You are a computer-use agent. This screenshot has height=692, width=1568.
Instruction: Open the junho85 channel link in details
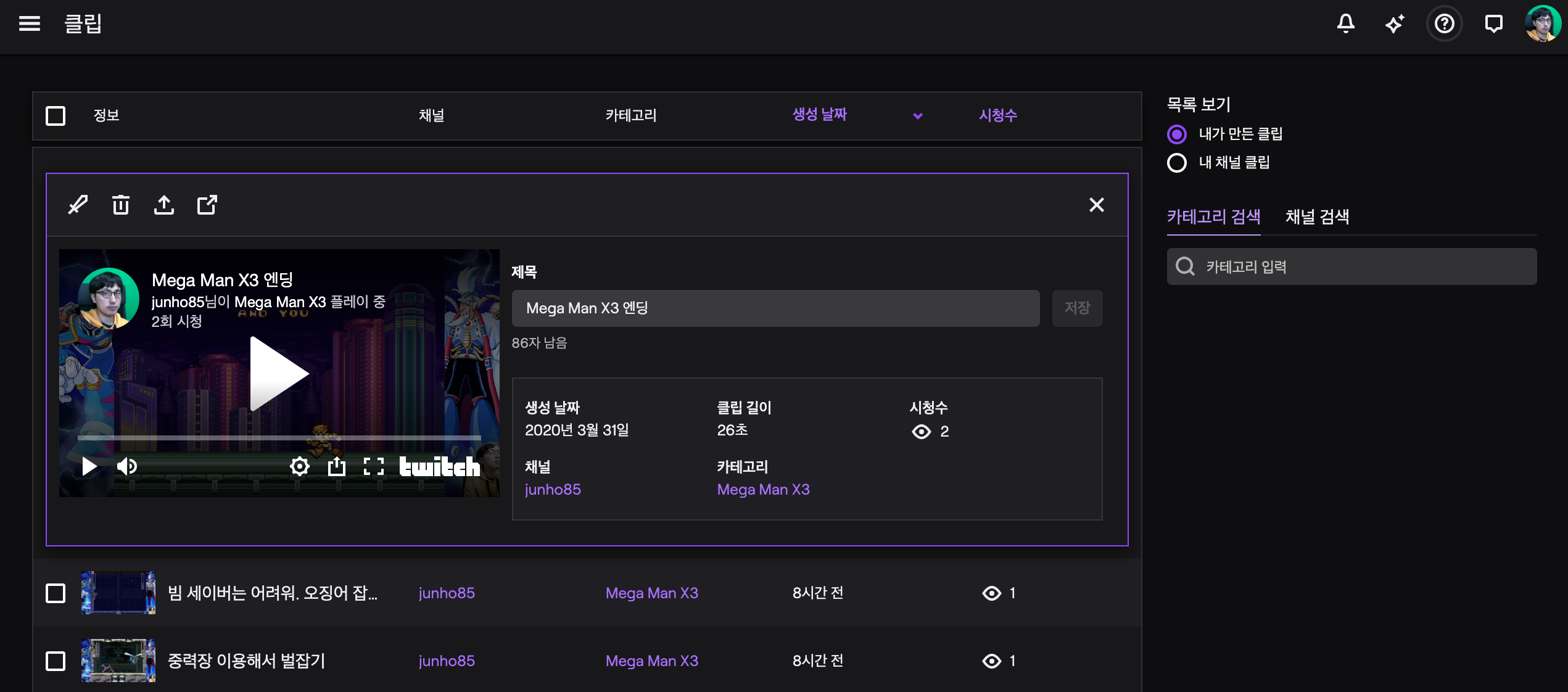point(553,490)
